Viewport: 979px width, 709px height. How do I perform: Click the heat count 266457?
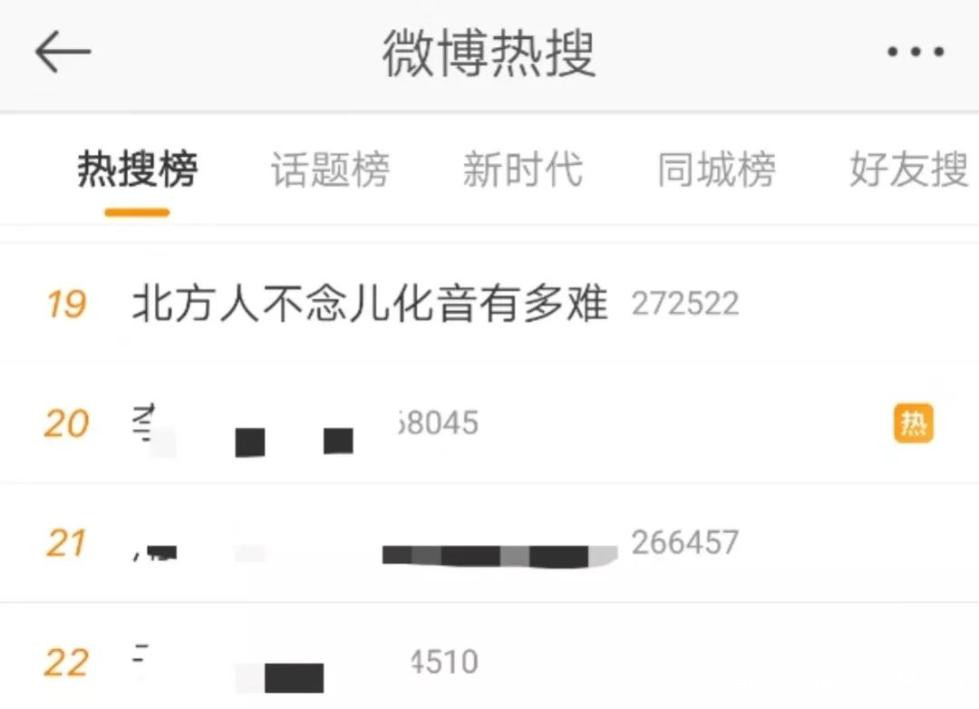(x=686, y=542)
